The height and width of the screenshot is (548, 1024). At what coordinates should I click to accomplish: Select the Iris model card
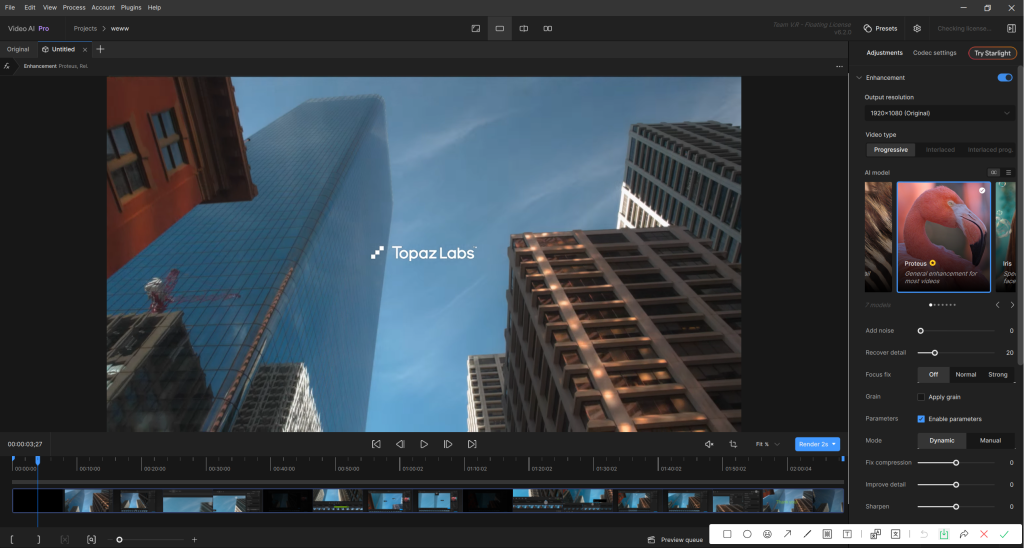coord(1006,237)
